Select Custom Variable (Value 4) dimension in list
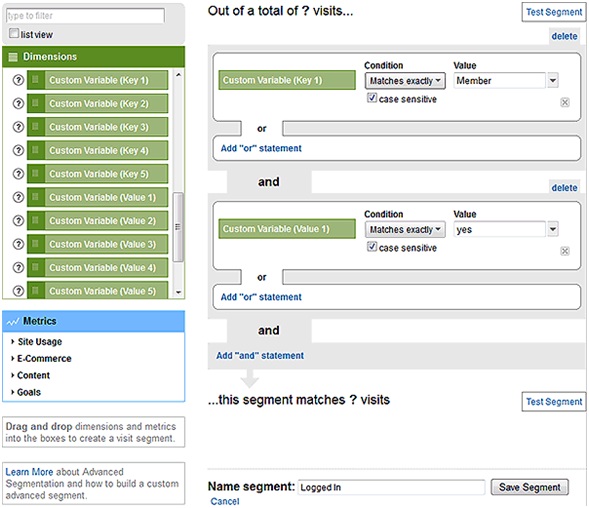 pos(98,268)
